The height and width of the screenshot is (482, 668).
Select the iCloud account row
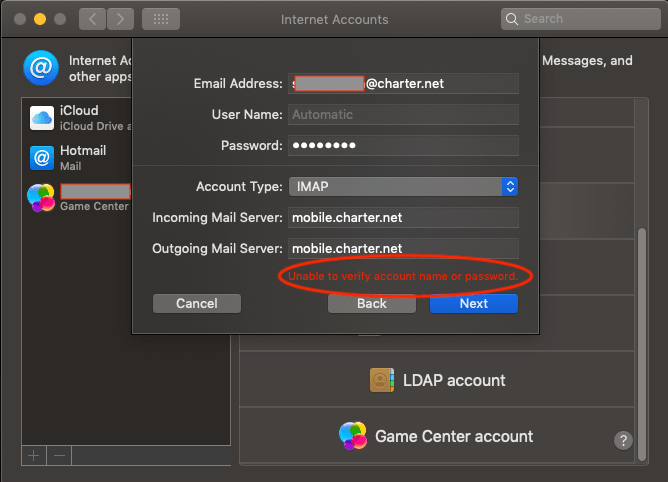pyautogui.click(x=77, y=118)
